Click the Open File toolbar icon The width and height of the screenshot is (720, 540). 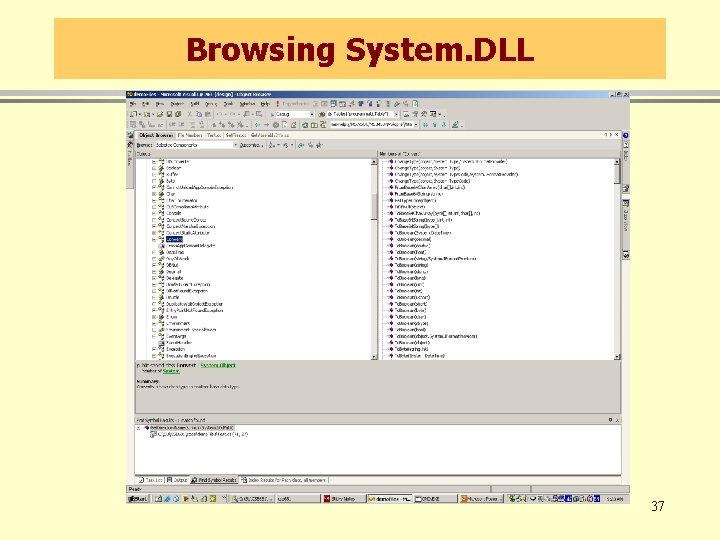pos(160,114)
